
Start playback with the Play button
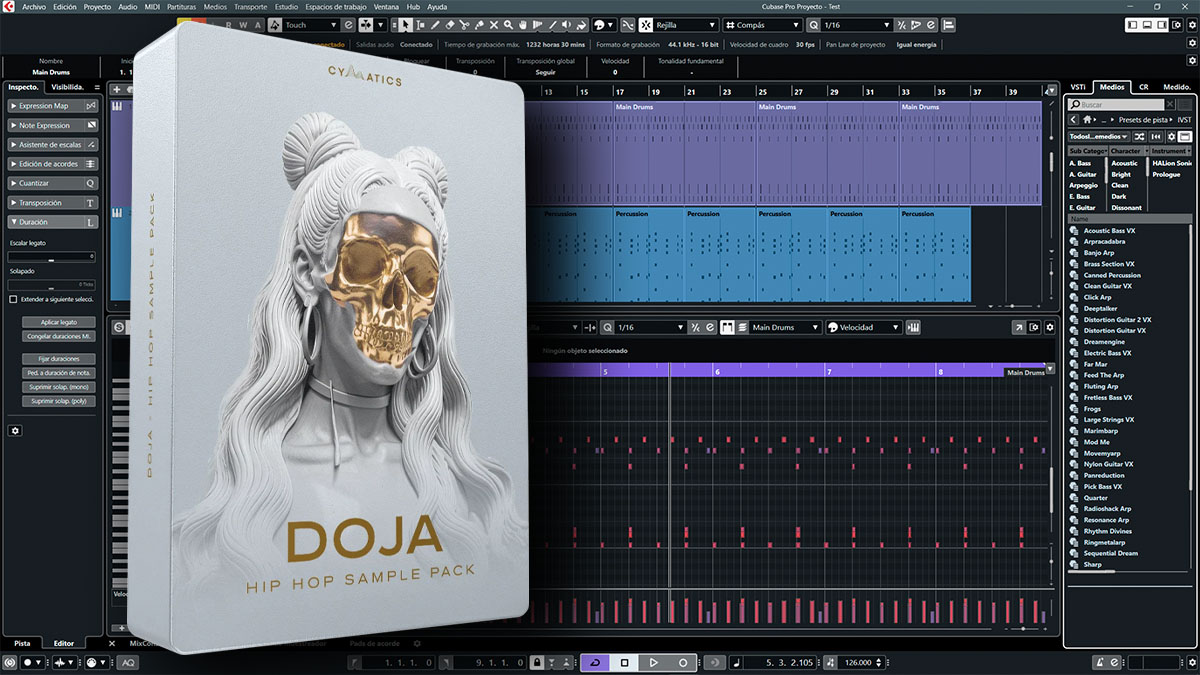652,662
